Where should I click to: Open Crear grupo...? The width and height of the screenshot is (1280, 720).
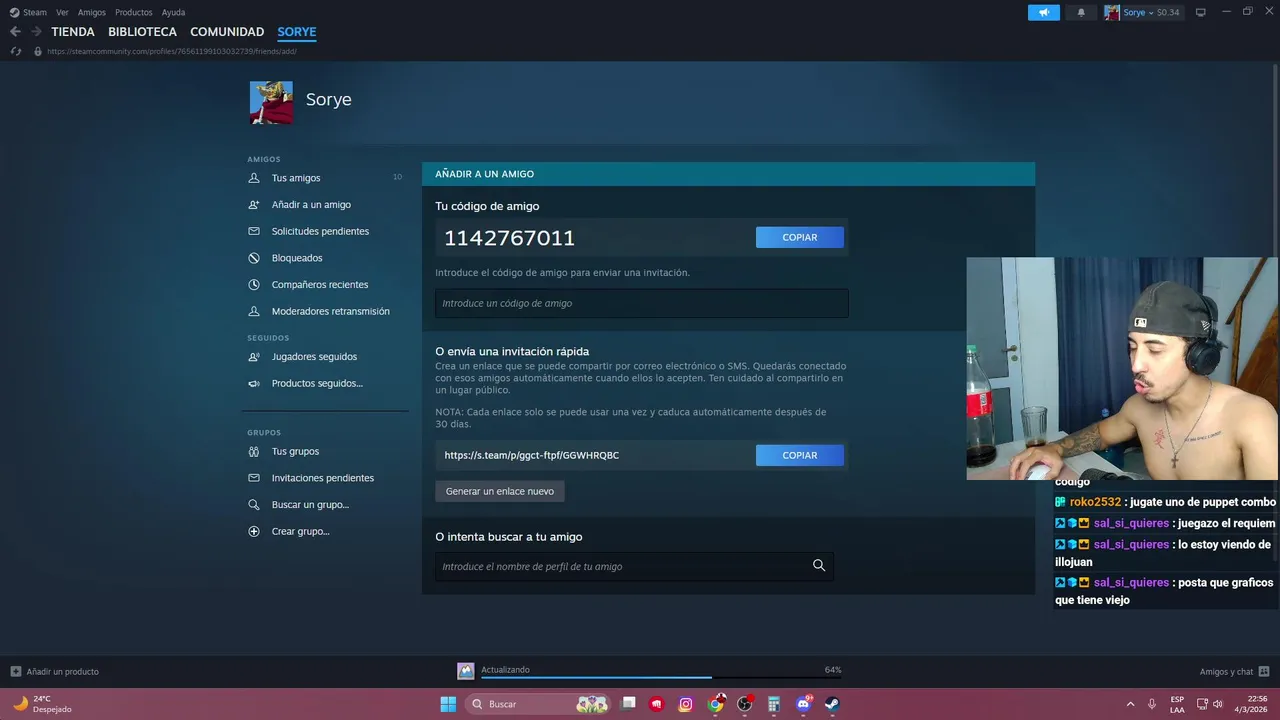click(300, 531)
